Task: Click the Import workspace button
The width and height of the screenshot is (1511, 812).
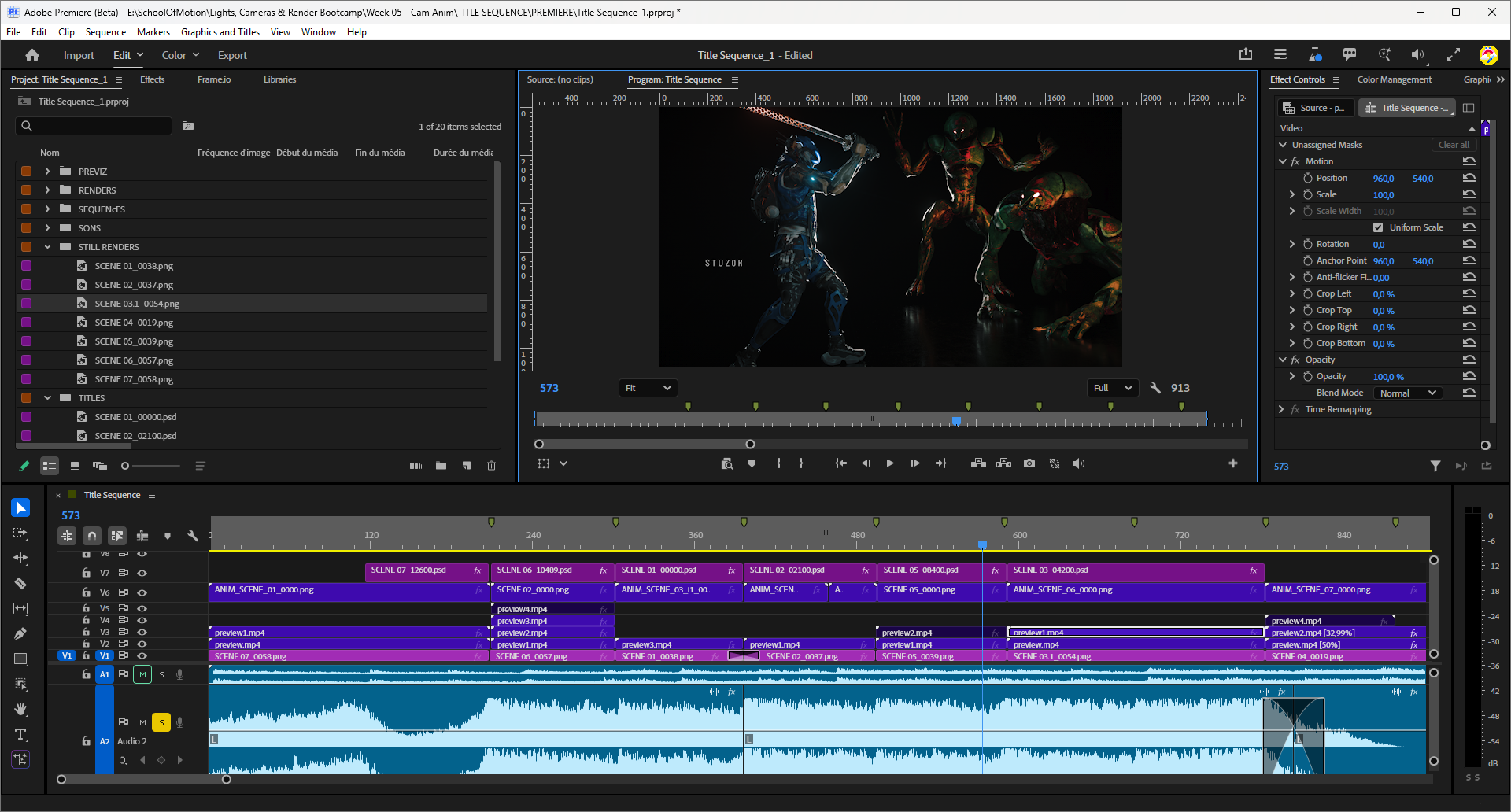Action: point(79,55)
